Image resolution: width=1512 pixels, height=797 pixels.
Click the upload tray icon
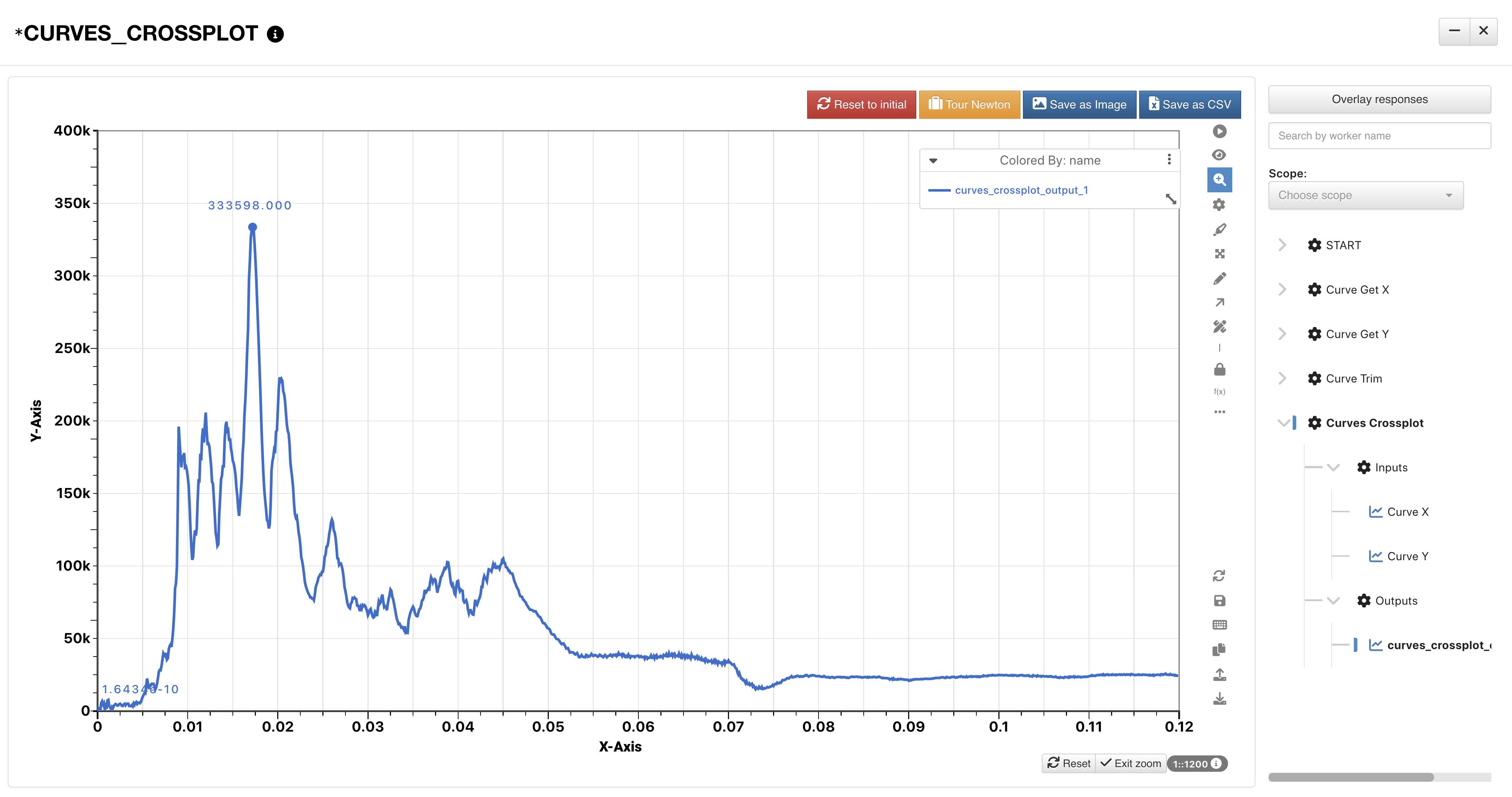(1219, 674)
